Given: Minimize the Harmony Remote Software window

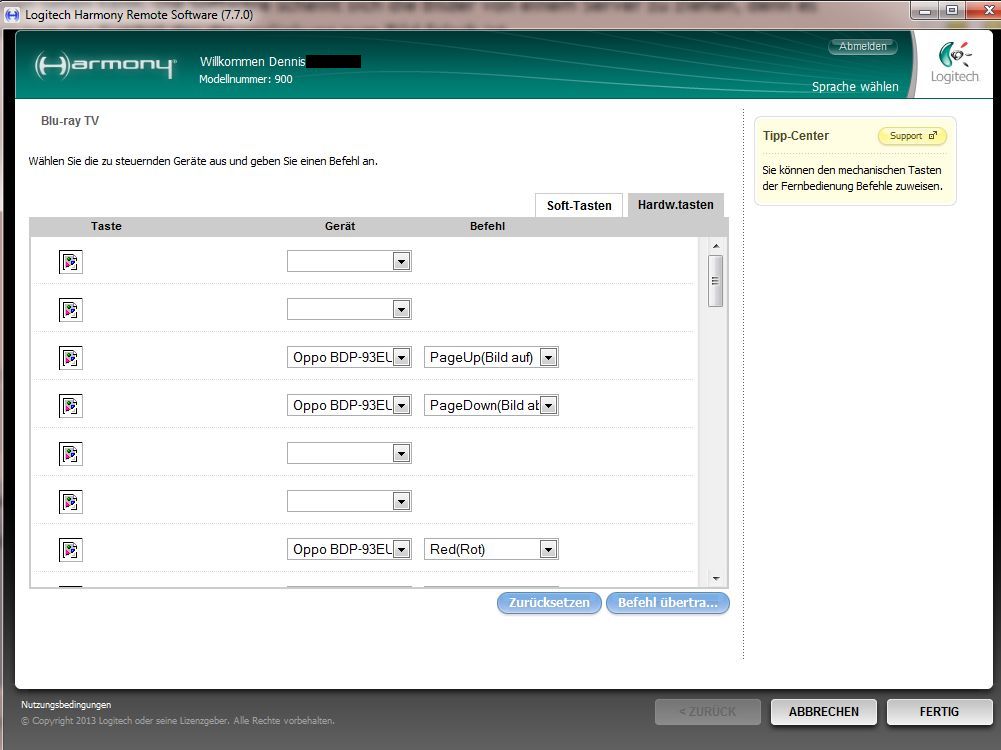Looking at the screenshot, I should click(x=924, y=11).
